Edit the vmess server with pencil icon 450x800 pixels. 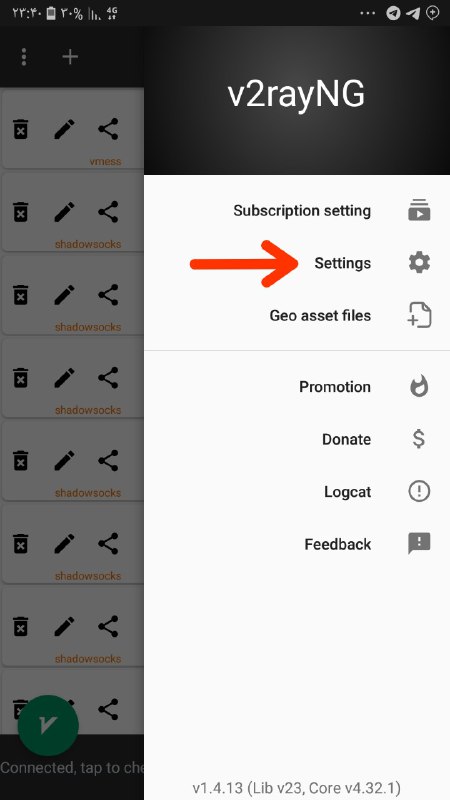[x=64, y=129]
